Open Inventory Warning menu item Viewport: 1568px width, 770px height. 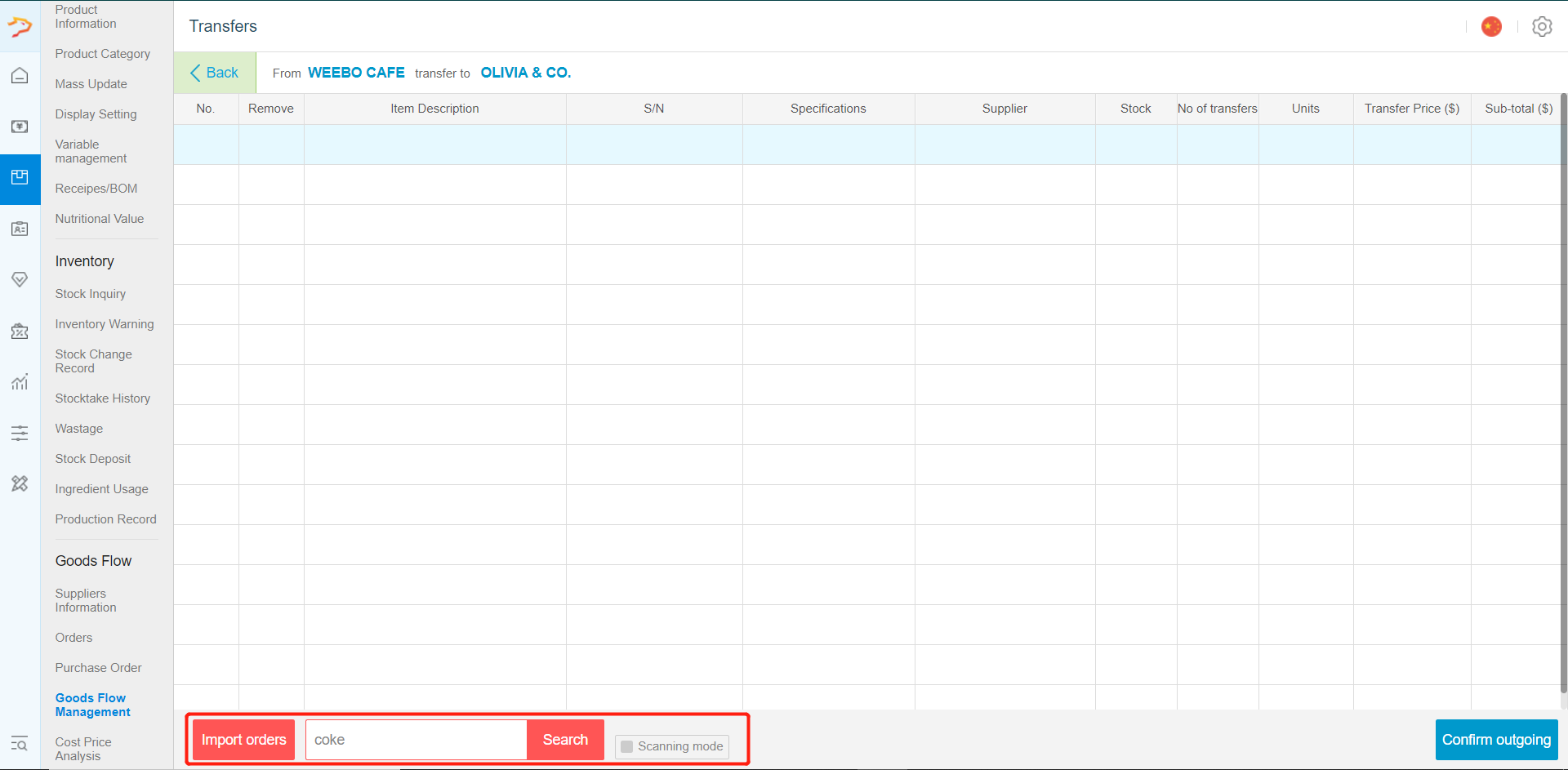[x=105, y=324]
